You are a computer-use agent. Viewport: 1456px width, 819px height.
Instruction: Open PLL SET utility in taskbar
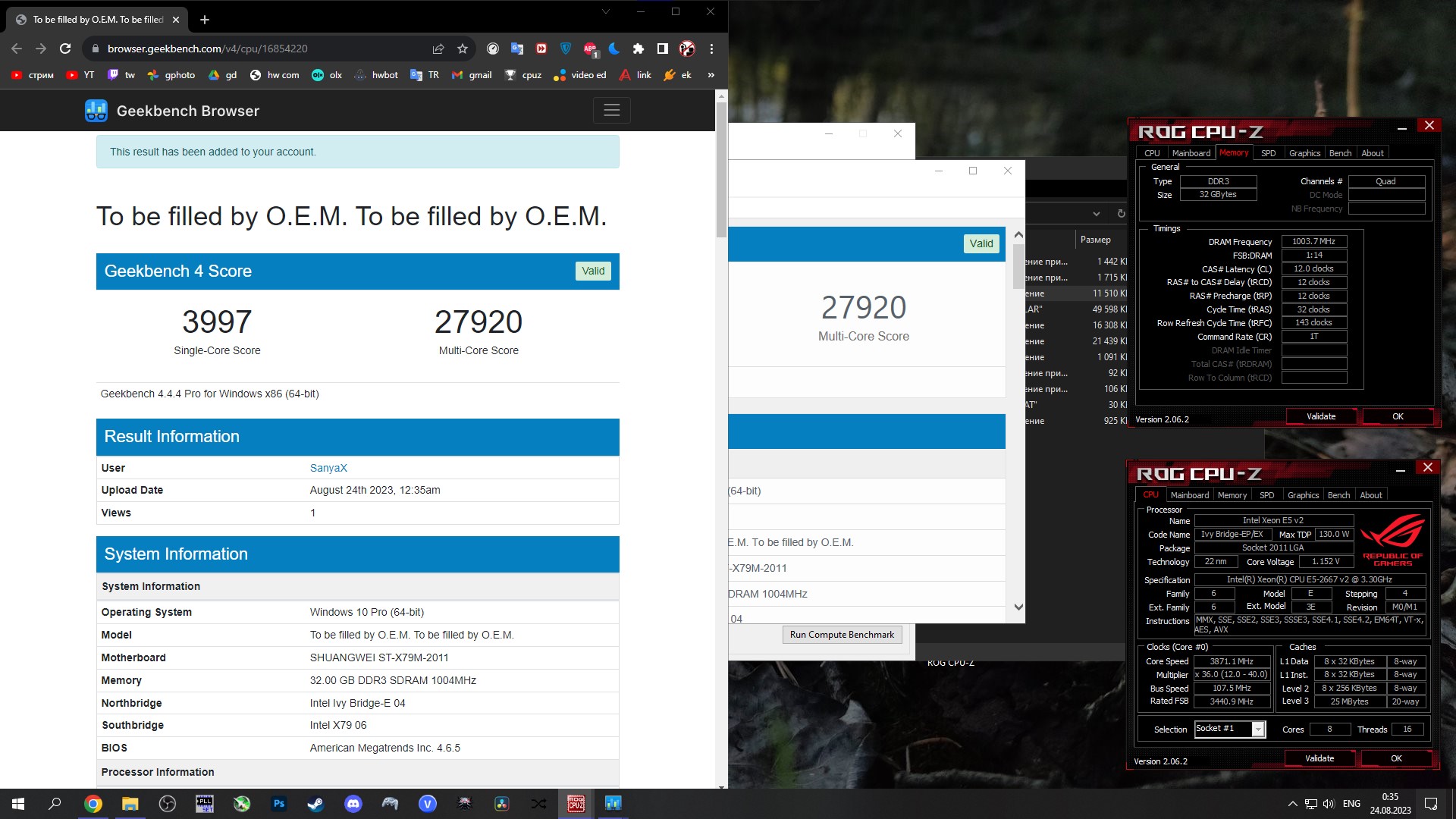point(205,804)
